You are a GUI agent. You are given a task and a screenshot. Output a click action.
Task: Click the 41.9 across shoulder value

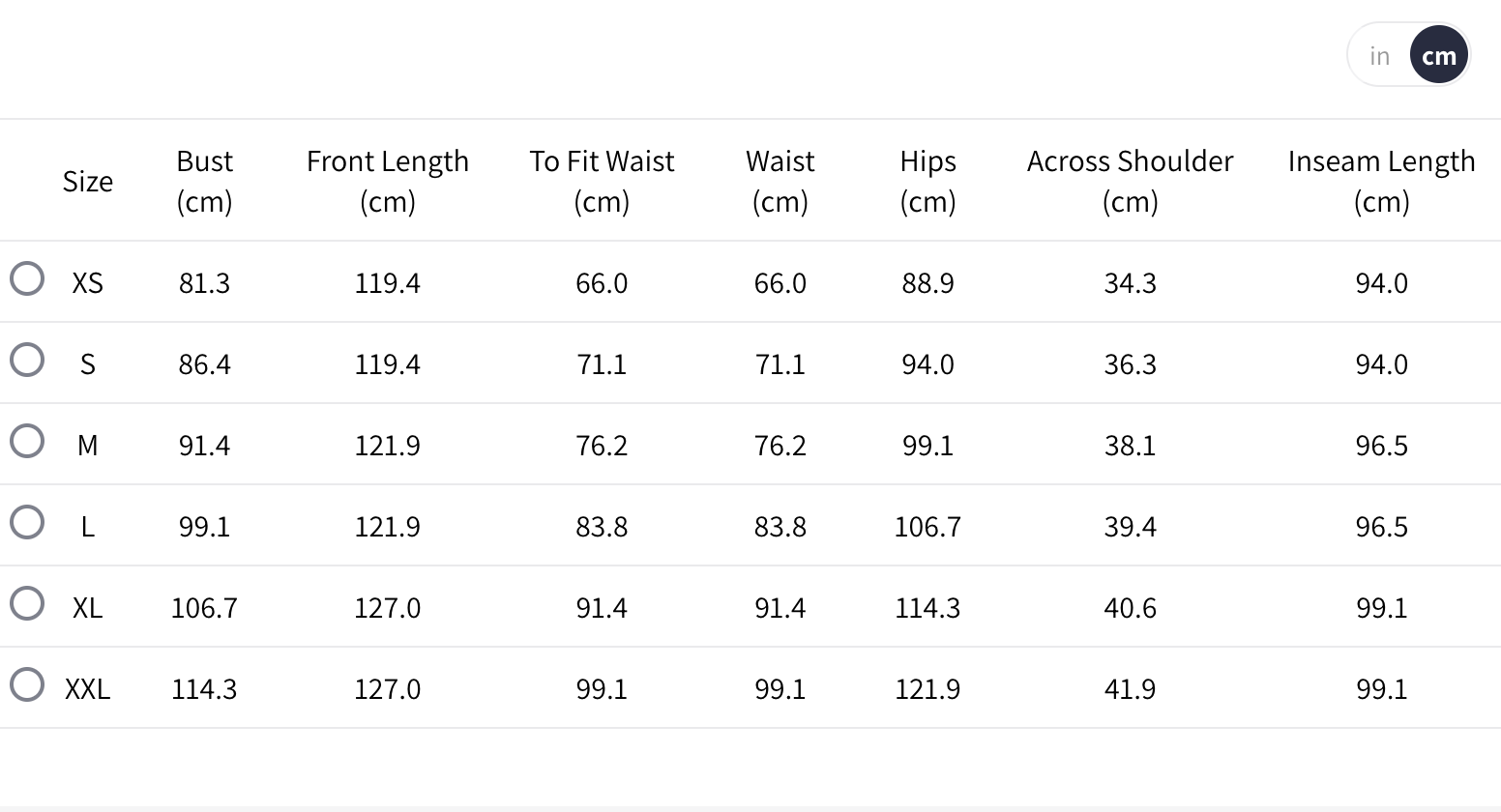[1130, 688]
